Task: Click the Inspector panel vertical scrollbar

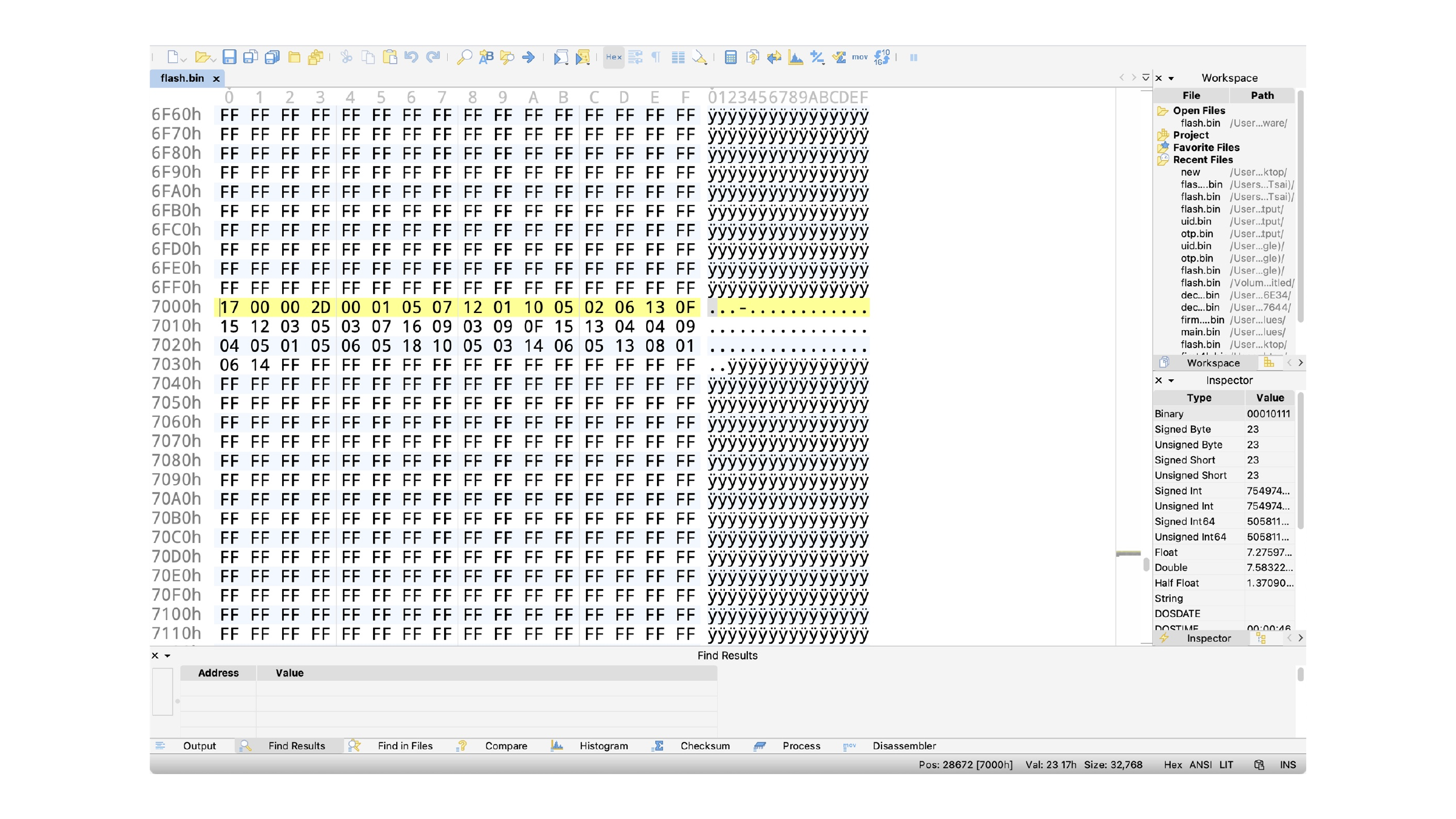Action: click(x=1300, y=461)
